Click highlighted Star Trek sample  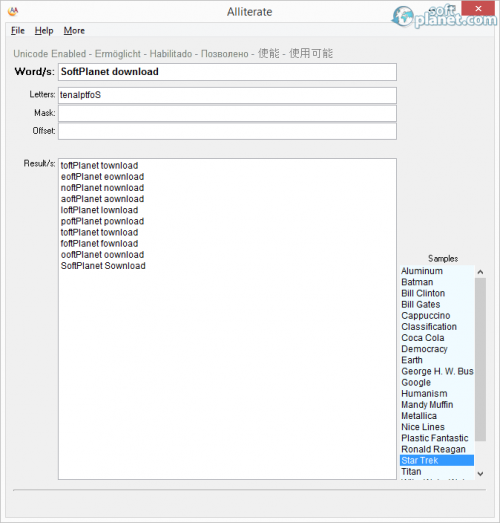point(437,460)
